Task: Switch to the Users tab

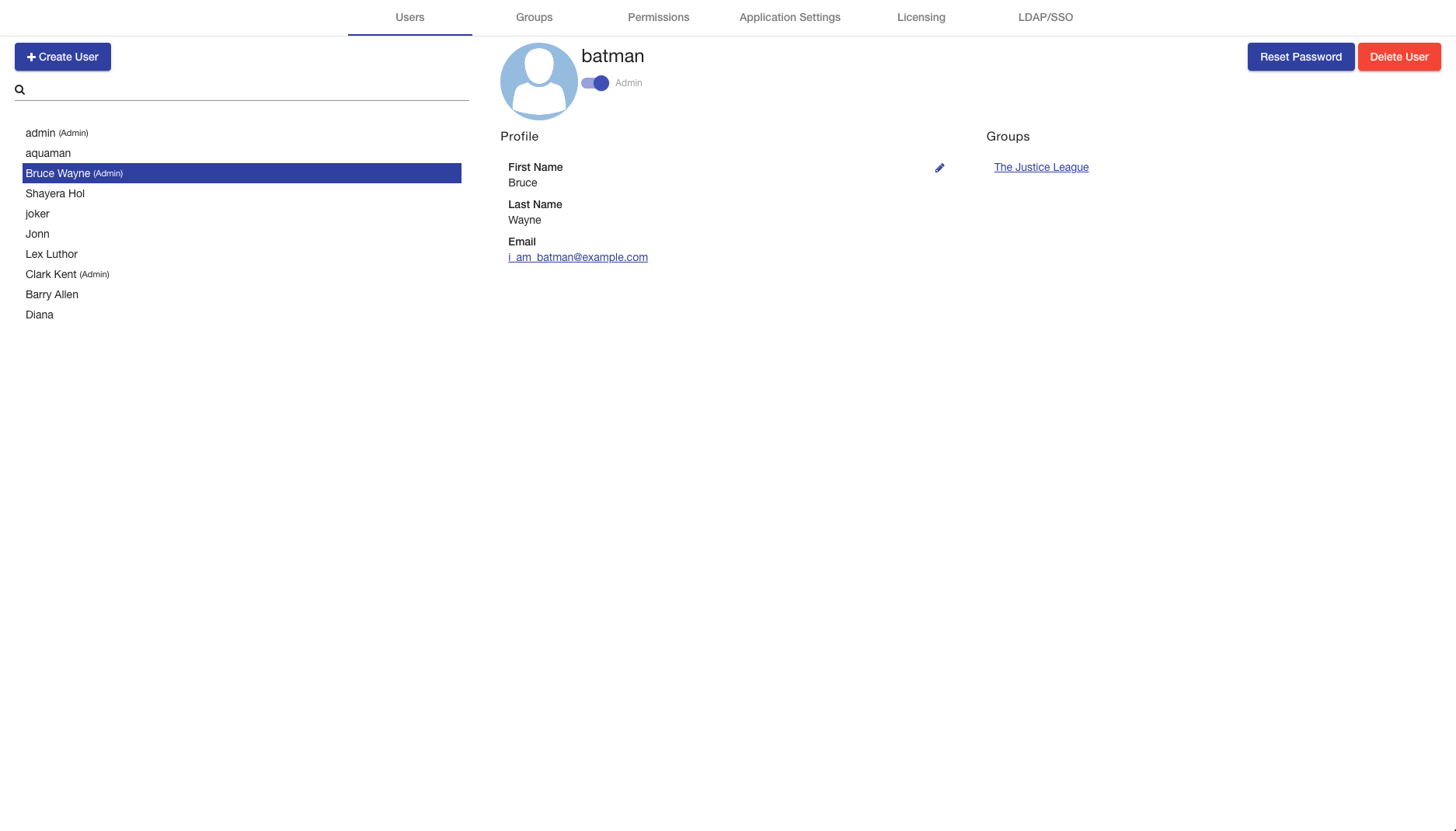Action: [410, 17]
